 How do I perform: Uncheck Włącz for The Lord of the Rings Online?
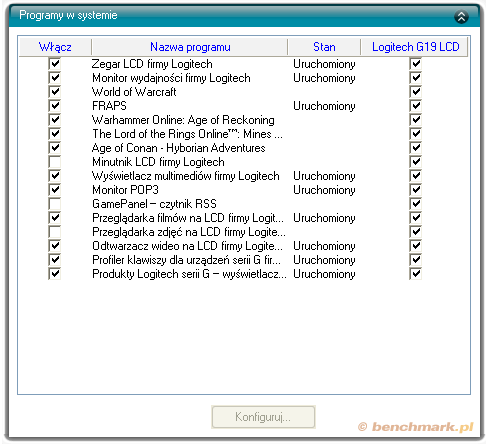55,134
